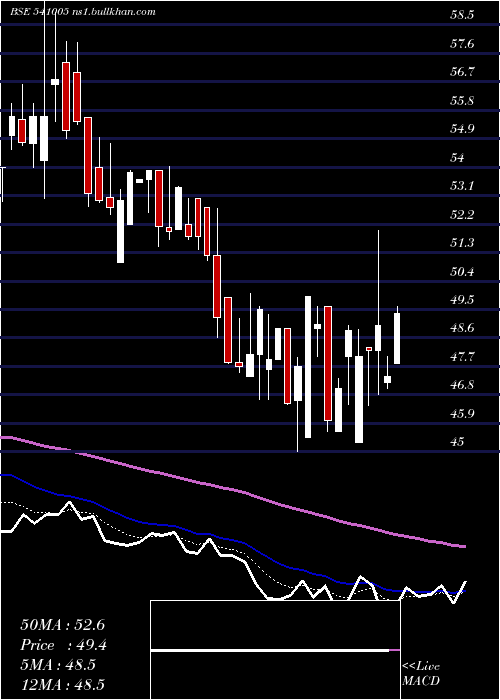500x700 pixels.
Task: Click the '<<Live MACD' label
Action: tap(421, 673)
